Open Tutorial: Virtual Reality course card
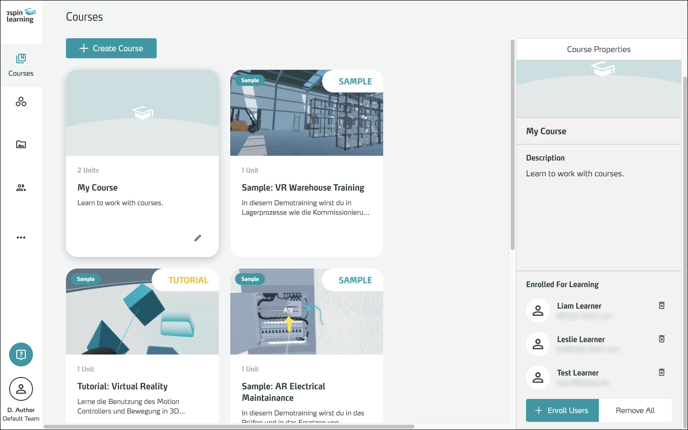 pyautogui.click(x=142, y=386)
